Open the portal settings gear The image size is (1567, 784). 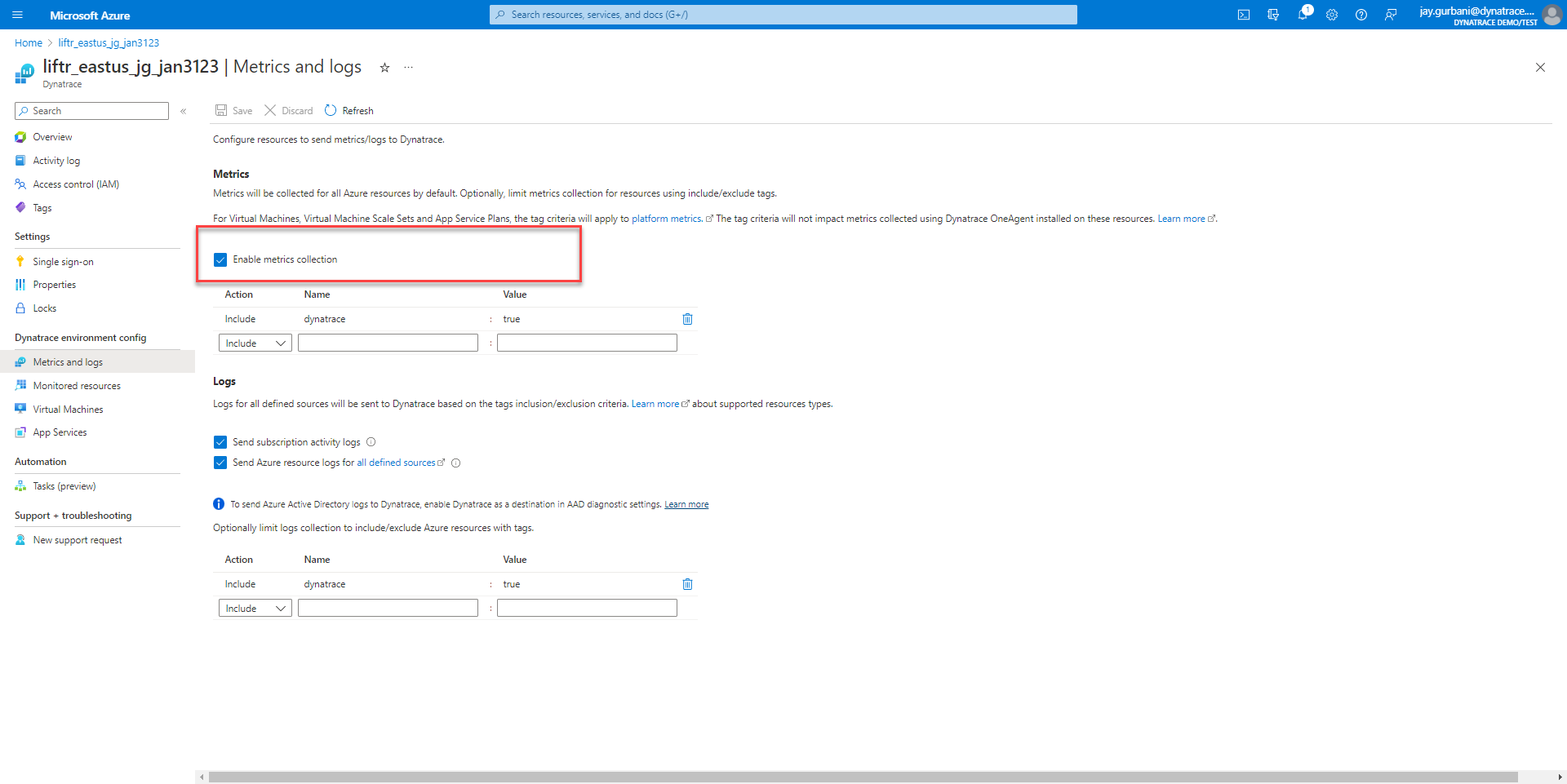coord(1332,15)
